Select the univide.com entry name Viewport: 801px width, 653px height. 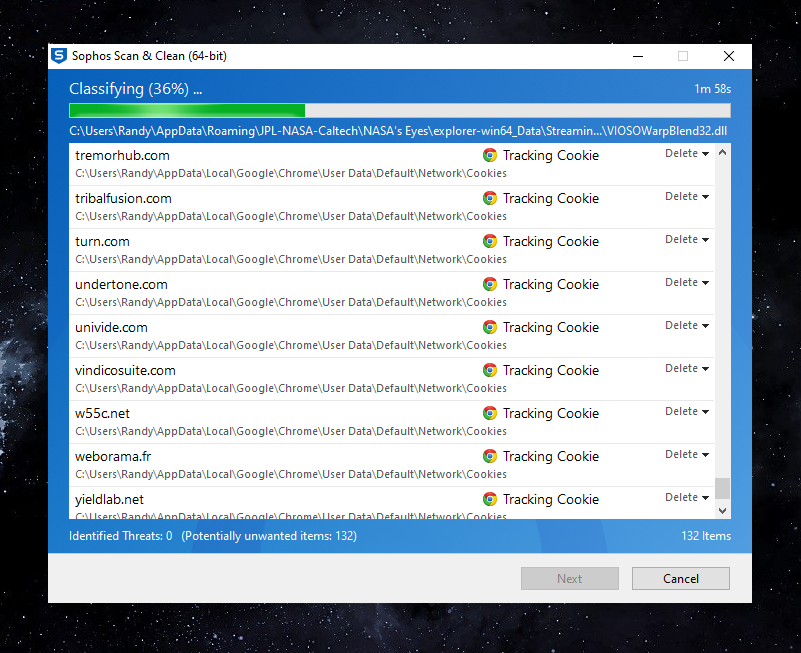pos(111,327)
